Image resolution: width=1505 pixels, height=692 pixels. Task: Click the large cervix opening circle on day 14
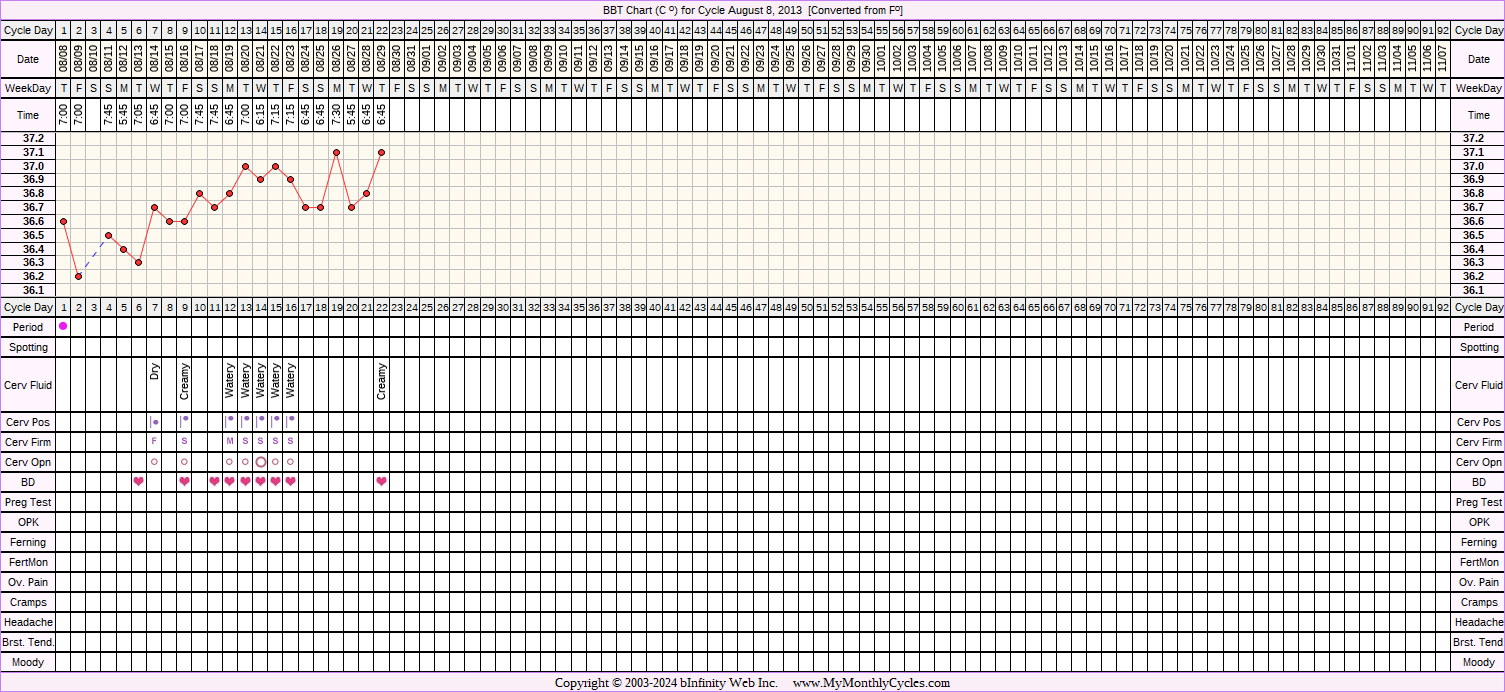tap(261, 462)
